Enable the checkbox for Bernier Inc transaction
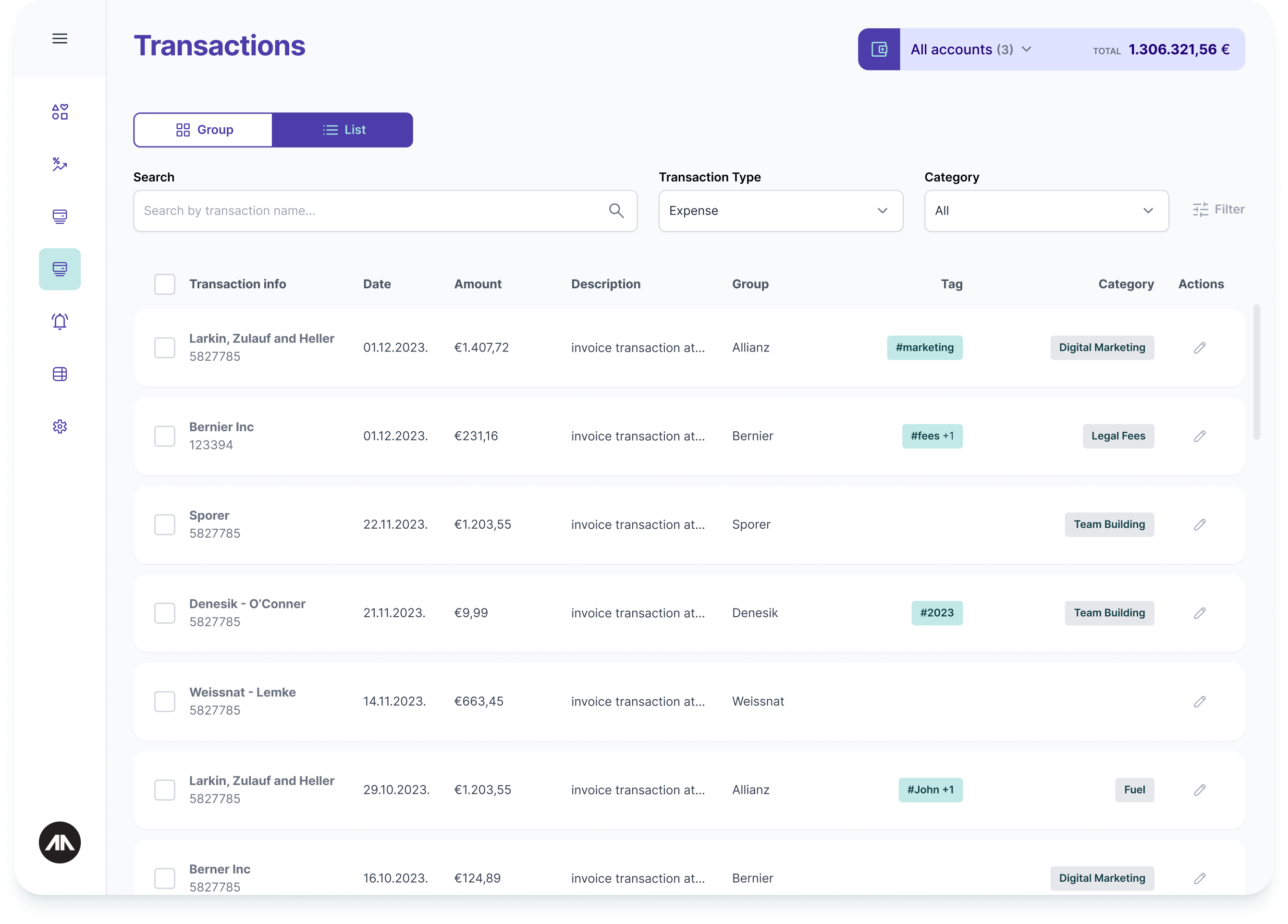Image resolution: width=1288 pixels, height=924 pixels. pos(165,436)
